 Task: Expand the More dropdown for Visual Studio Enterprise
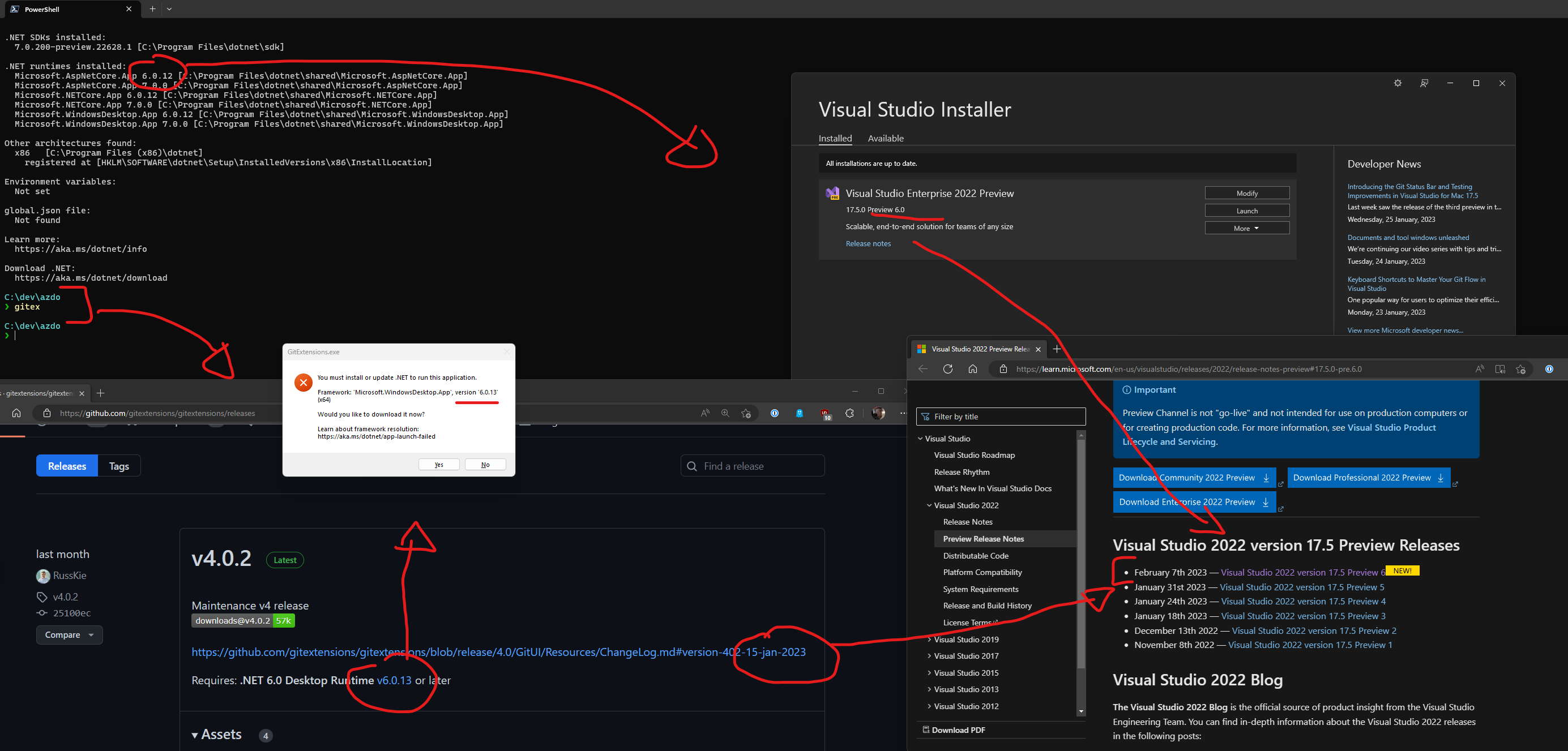pyautogui.click(x=1246, y=228)
